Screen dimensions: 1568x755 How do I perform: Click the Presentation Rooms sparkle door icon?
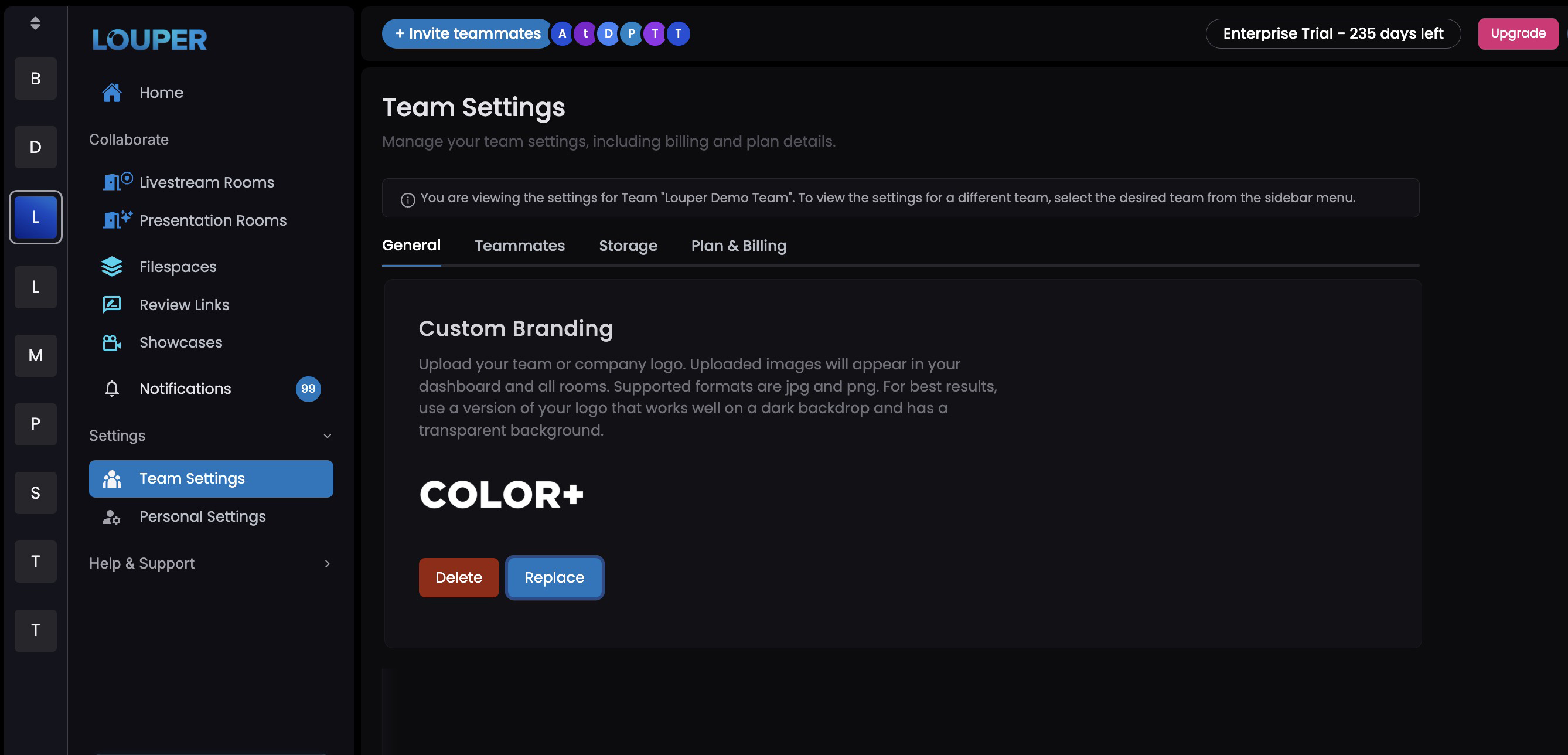tap(117, 220)
